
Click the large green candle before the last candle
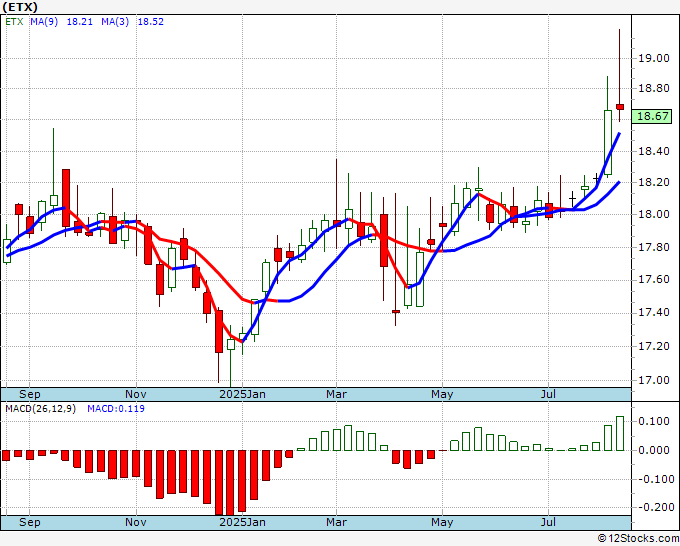point(608,142)
